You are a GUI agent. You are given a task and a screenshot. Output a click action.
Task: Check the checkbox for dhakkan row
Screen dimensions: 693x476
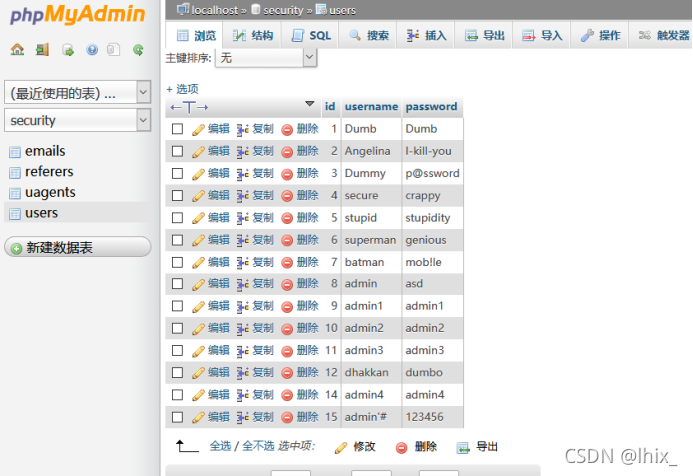click(177, 373)
